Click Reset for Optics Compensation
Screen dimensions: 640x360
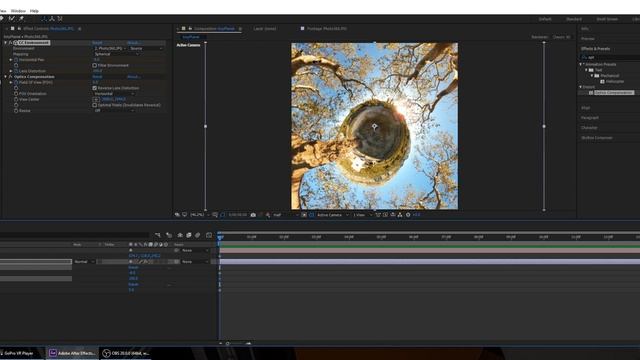(x=97, y=77)
